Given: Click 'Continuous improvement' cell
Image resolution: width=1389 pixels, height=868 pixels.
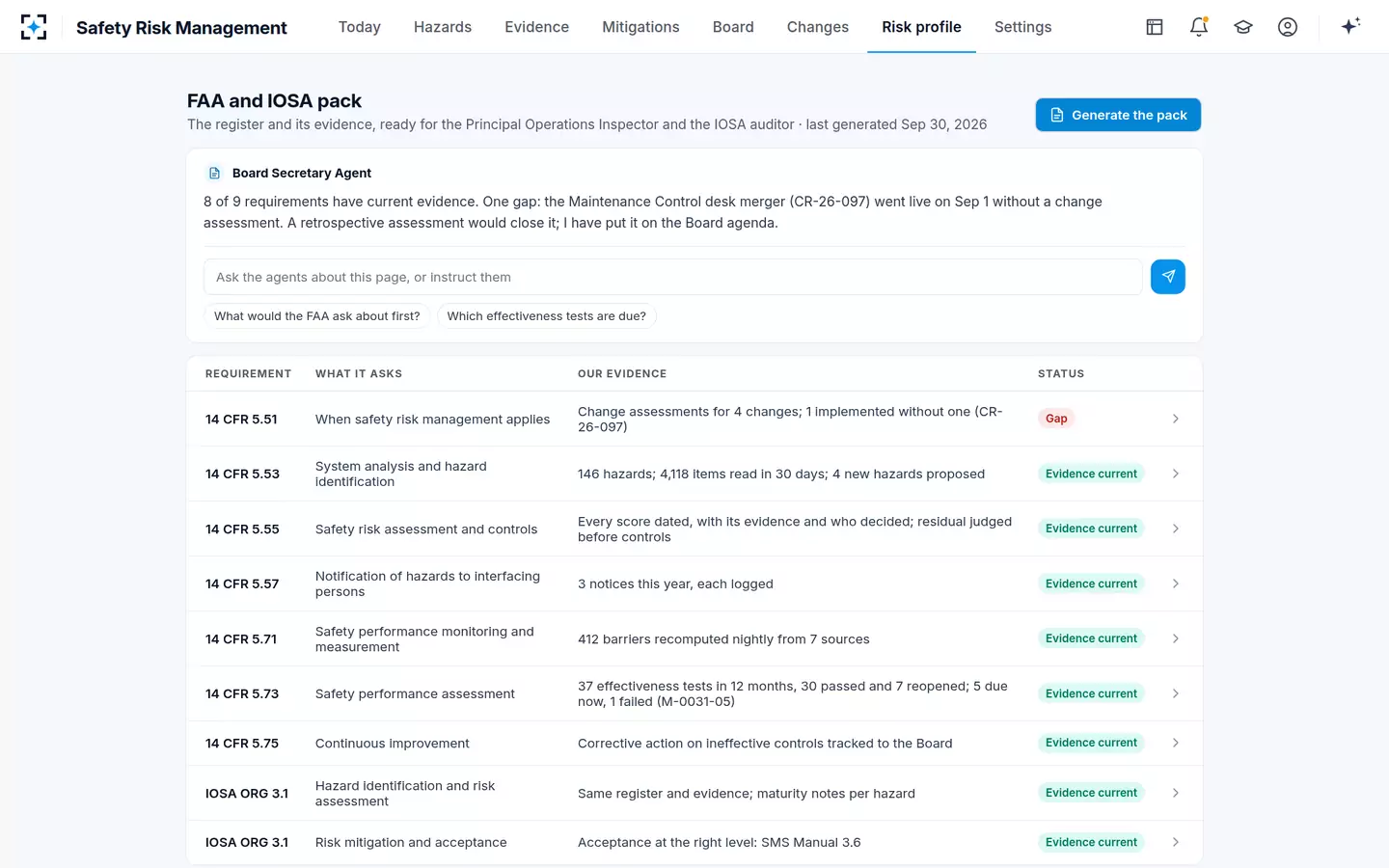Looking at the screenshot, I should pyautogui.click(x=393, y=744).
